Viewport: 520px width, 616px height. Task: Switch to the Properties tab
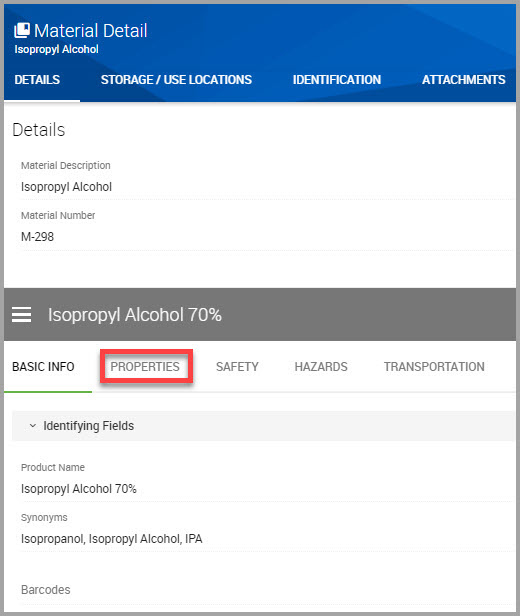tap(145, 367)
